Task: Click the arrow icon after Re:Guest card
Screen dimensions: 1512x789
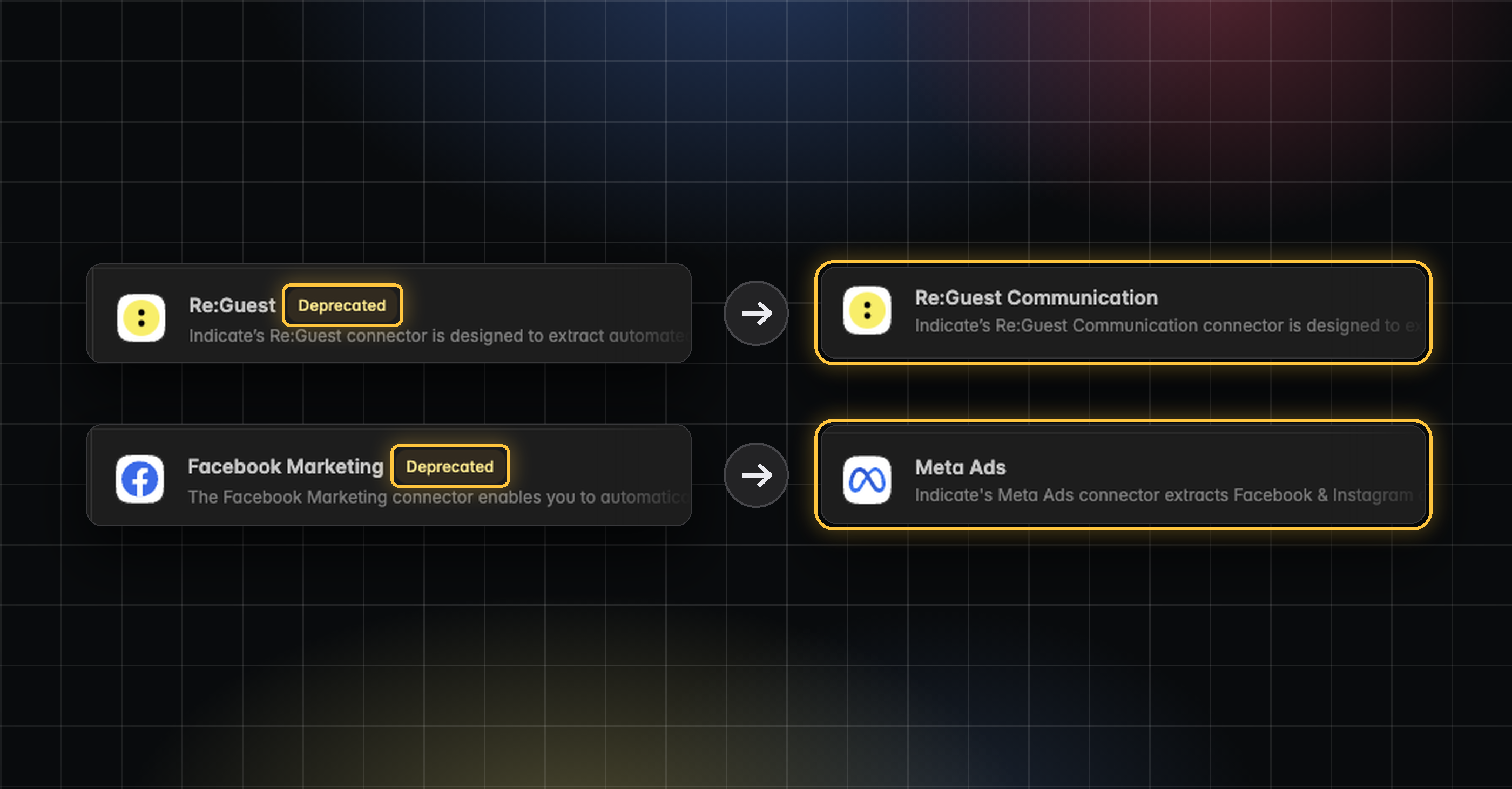Action: coord(756,313)
